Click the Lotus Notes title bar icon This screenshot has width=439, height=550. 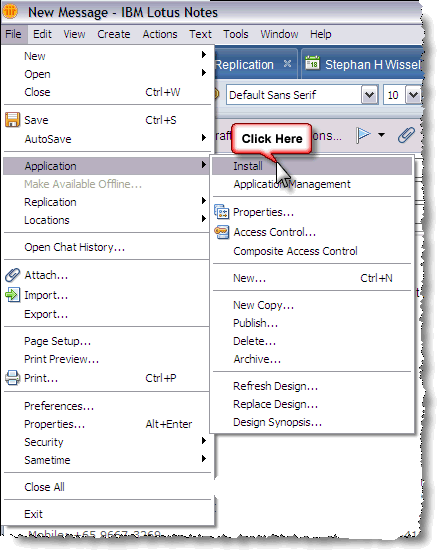click(10, 11)
